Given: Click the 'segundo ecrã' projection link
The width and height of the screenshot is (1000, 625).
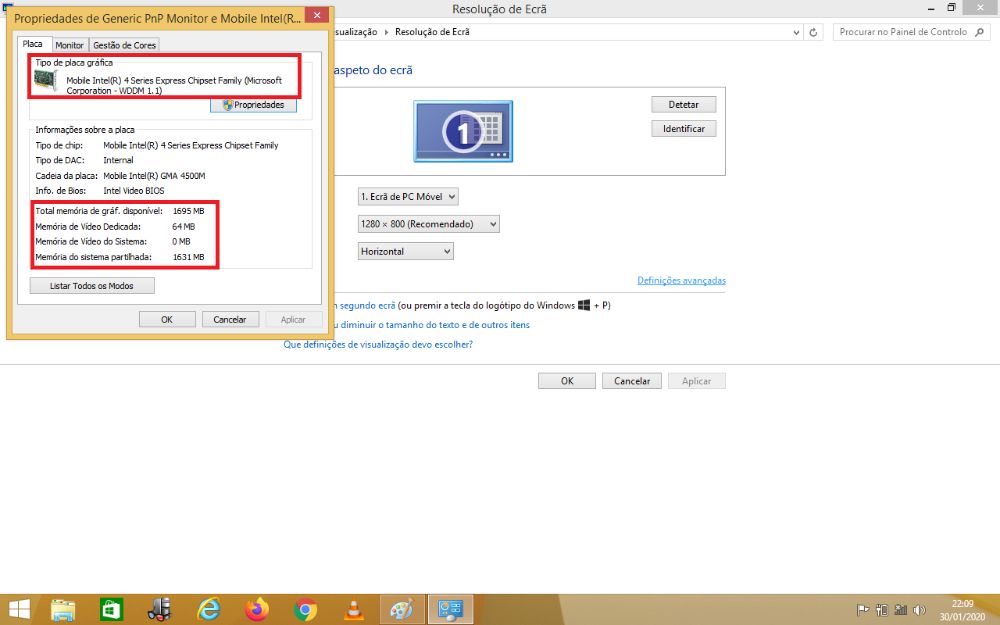Looking at the screenshot, I should click(367, 305).
